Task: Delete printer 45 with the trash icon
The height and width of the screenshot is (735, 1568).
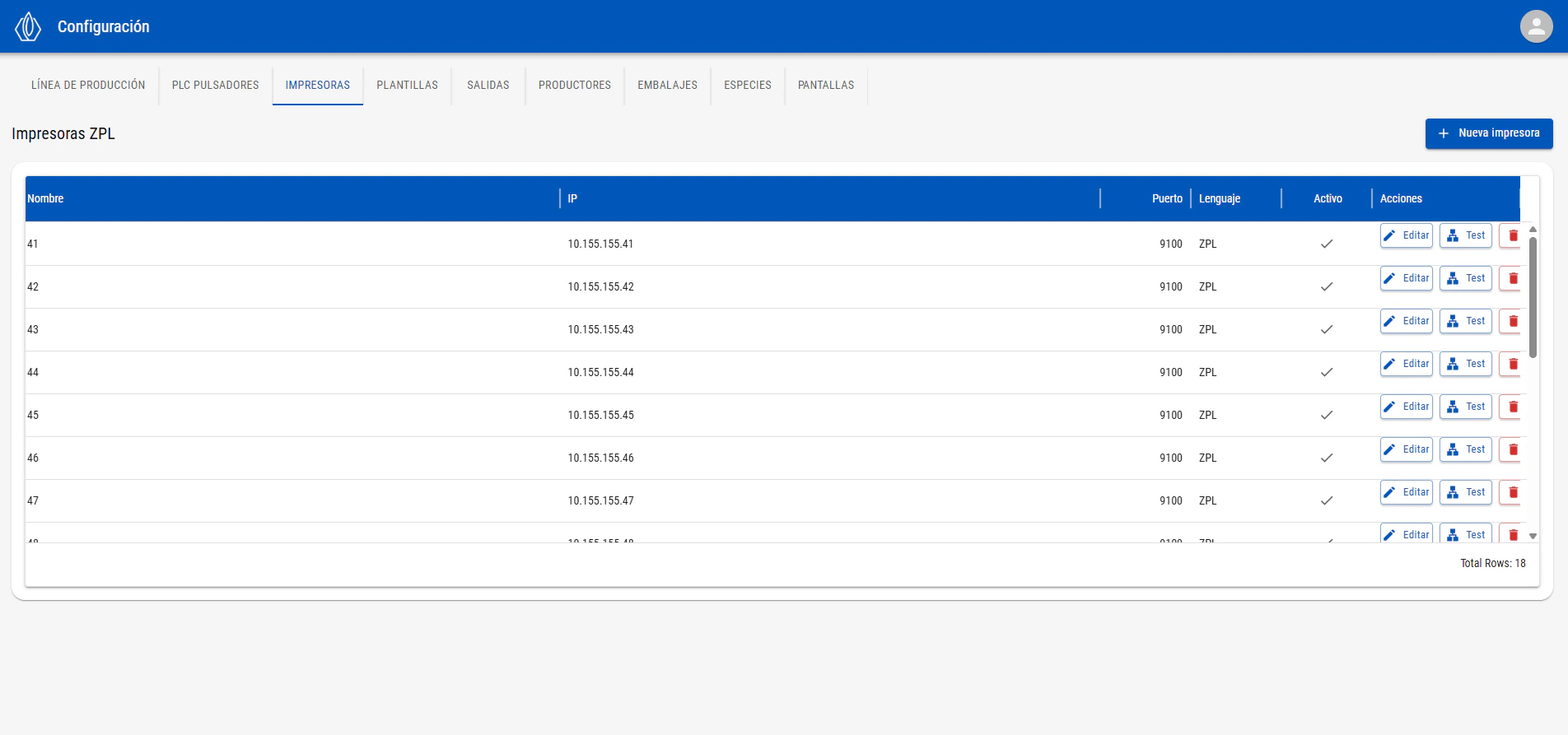Action: click(x=1512, y=407)
